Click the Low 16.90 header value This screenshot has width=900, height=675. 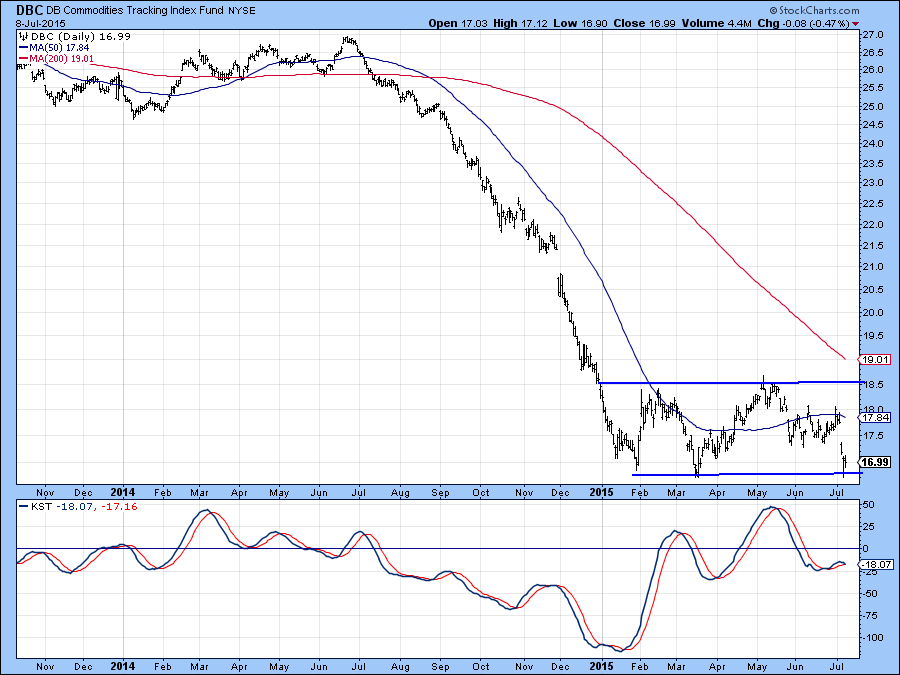pos(580,24)
